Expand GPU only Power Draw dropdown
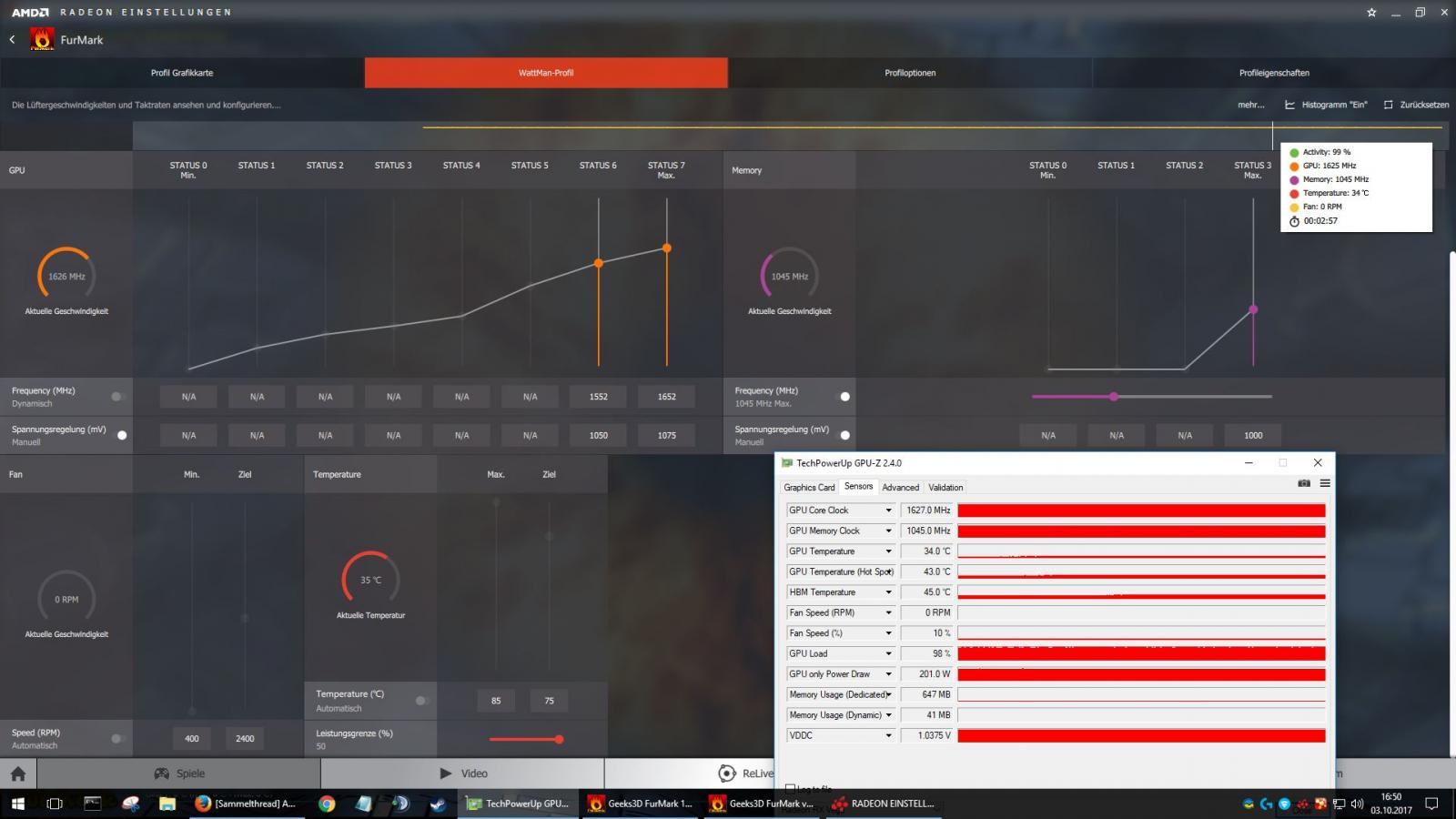The width and height of the screenshot is (1456, 819). click(x=888, y=674)
